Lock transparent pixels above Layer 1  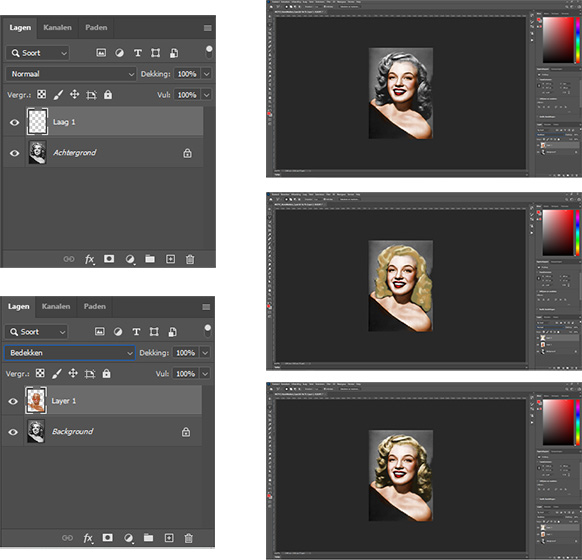tap(40, 373)
